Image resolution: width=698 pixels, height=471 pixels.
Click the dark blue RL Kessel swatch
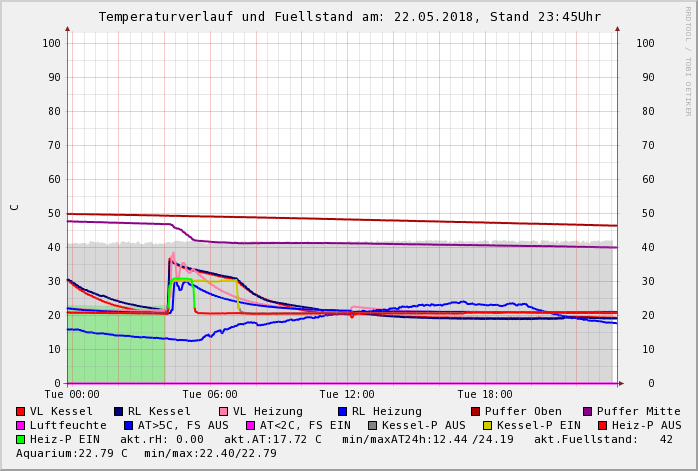click(118, 411)
